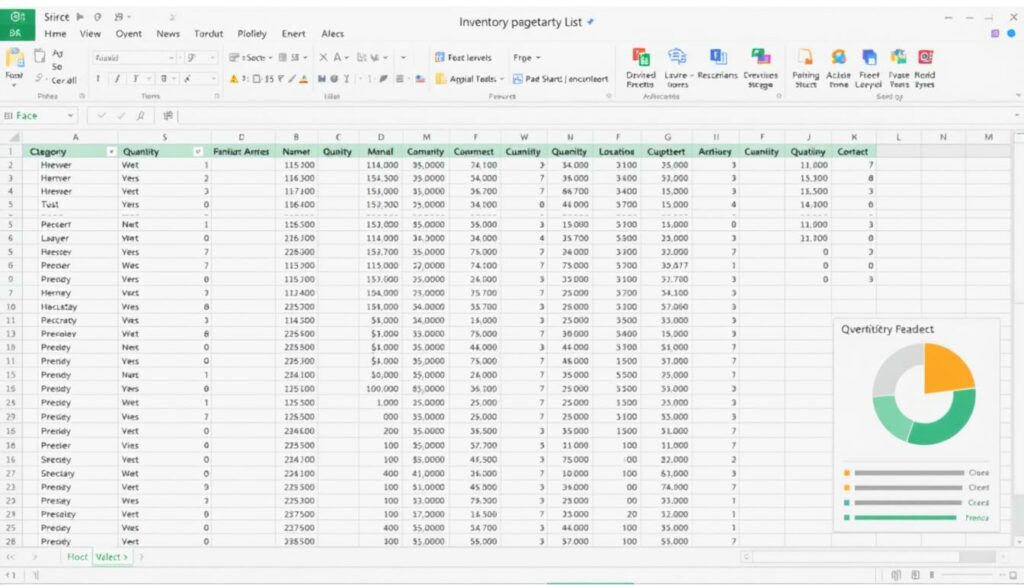1024x585 pixels.
Task: Select the dark green segment of the donut chart
Action: pyautogui.click(x=947, y=421)
